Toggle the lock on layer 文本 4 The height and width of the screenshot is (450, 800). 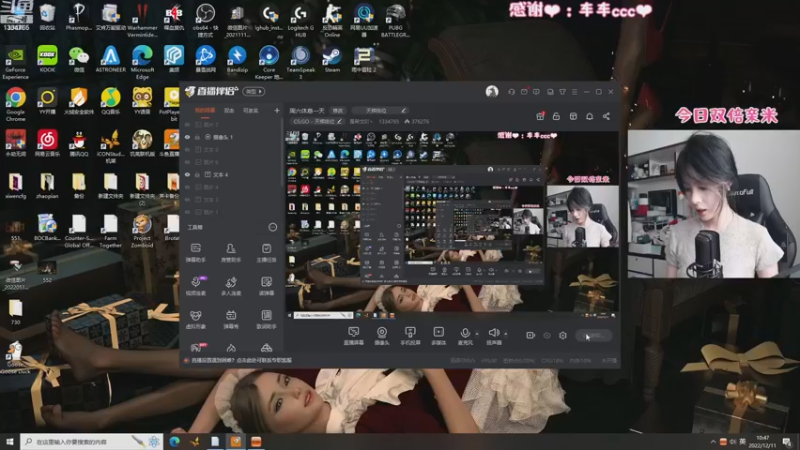pos(197,174)
